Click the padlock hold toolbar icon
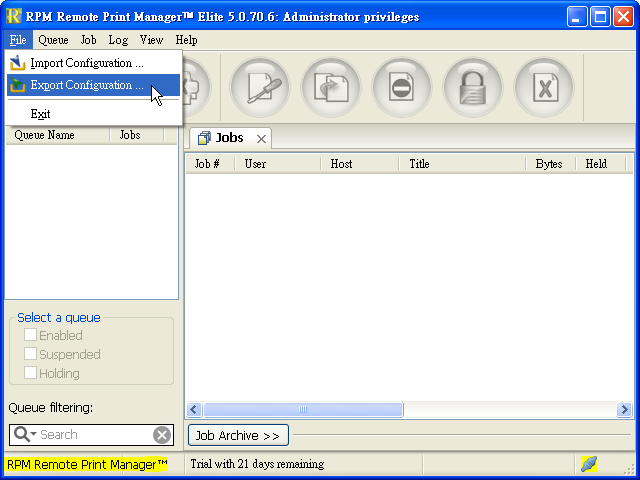Screen dimensions: 640x480 tap(473, 87)
